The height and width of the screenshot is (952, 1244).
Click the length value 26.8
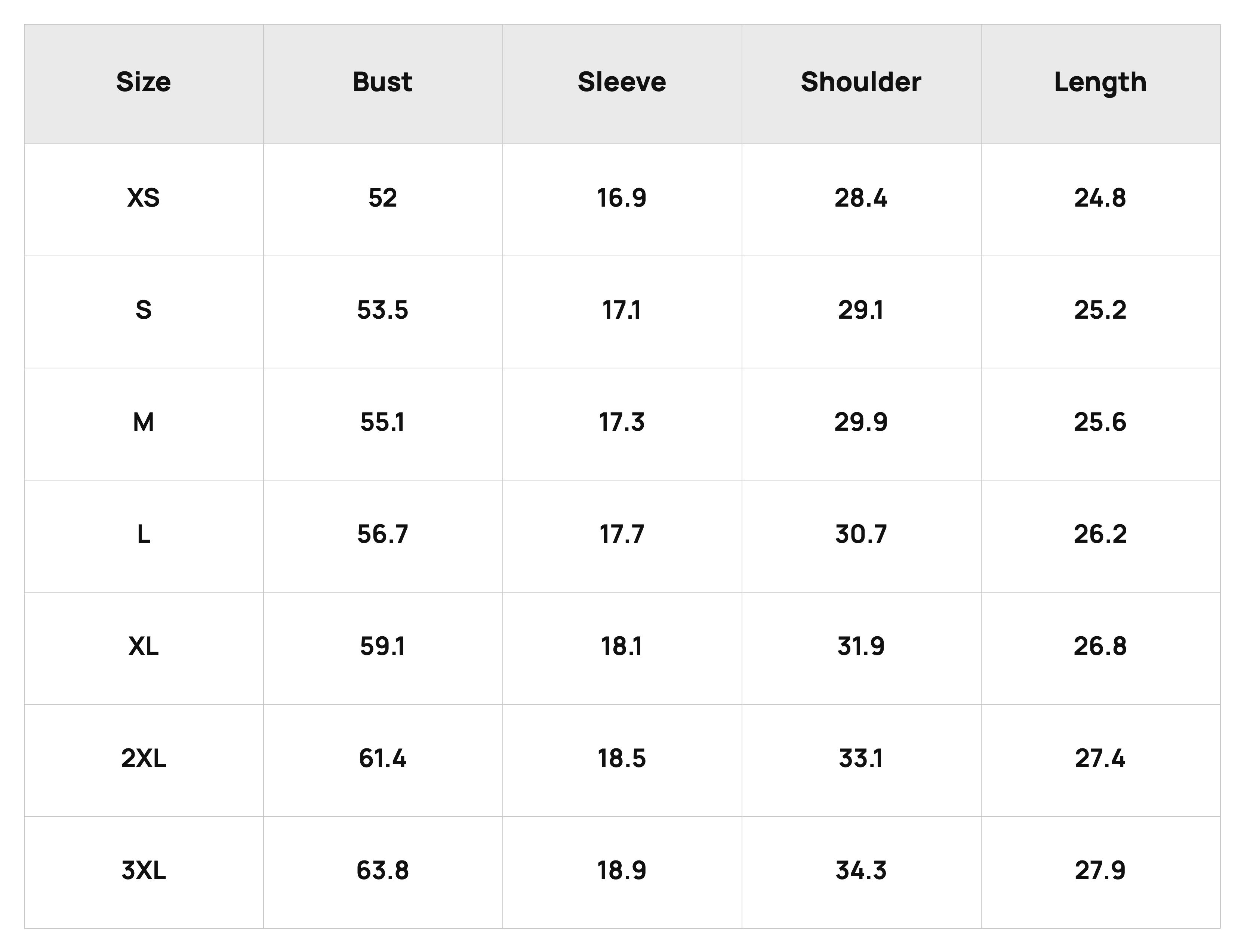1100,647
